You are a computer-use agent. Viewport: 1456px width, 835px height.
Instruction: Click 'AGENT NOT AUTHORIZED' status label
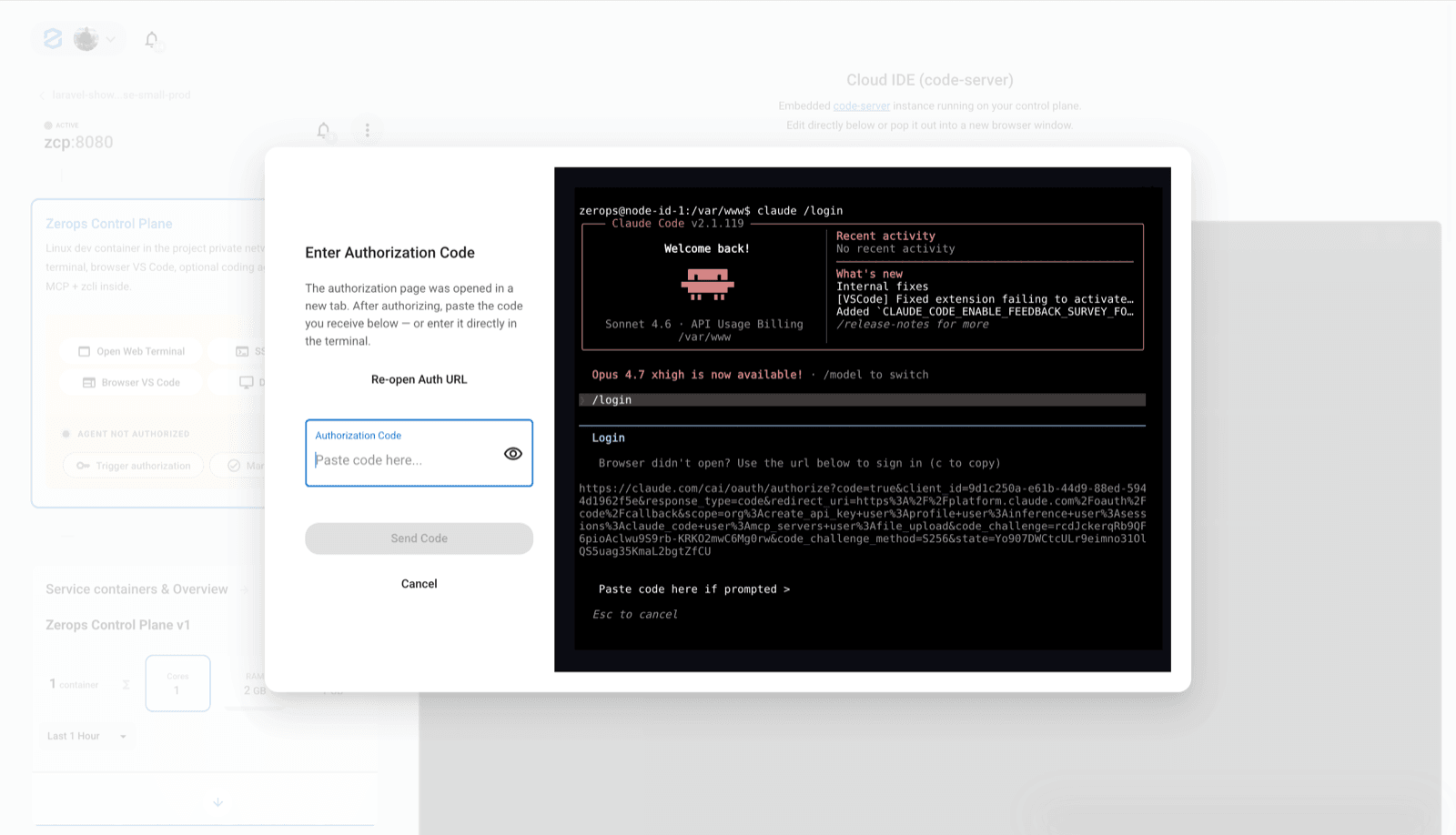tap(133, 434)
